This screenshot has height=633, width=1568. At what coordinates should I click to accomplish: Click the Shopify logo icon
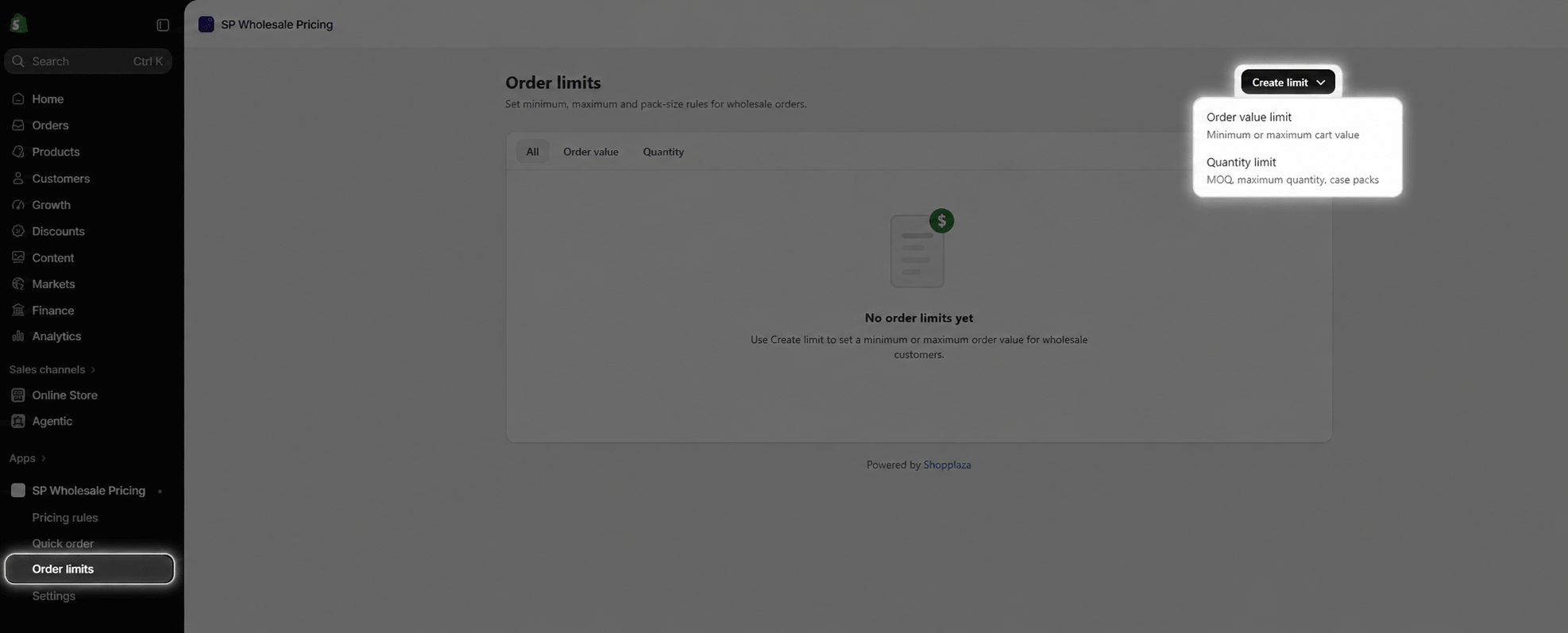(18, 24)
